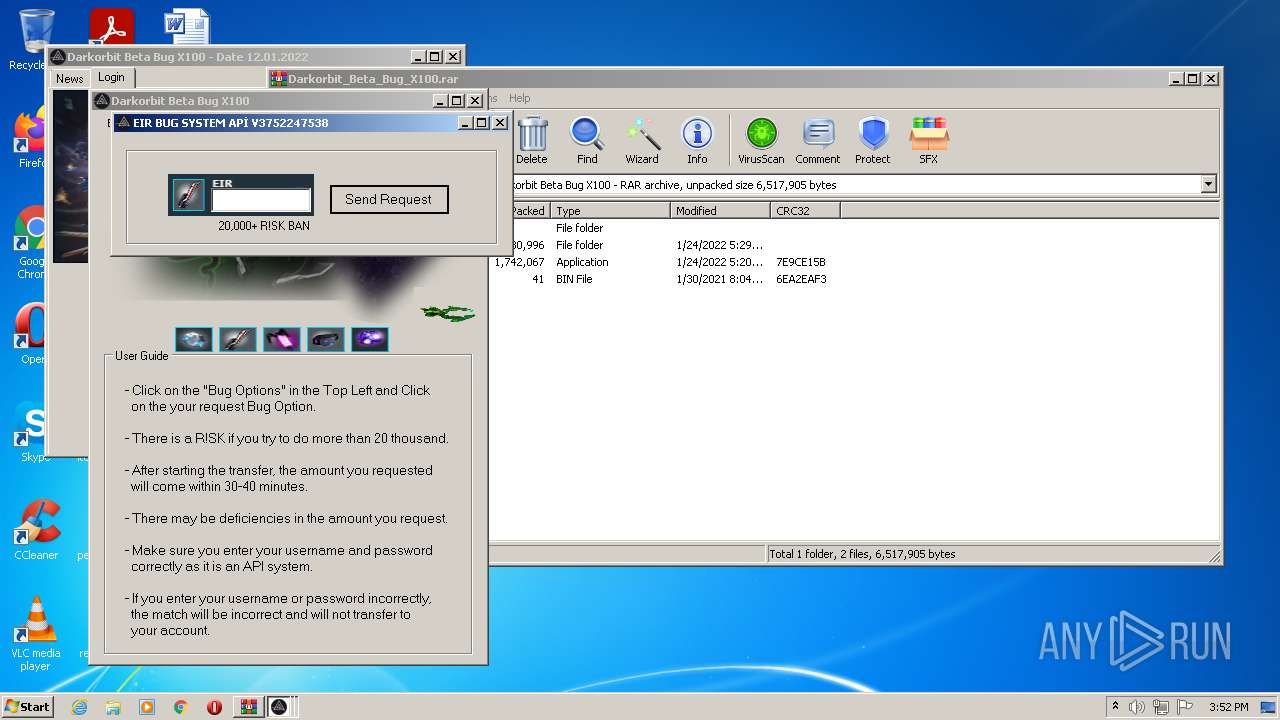Select the second bug option icon

[x=238, y=340]
